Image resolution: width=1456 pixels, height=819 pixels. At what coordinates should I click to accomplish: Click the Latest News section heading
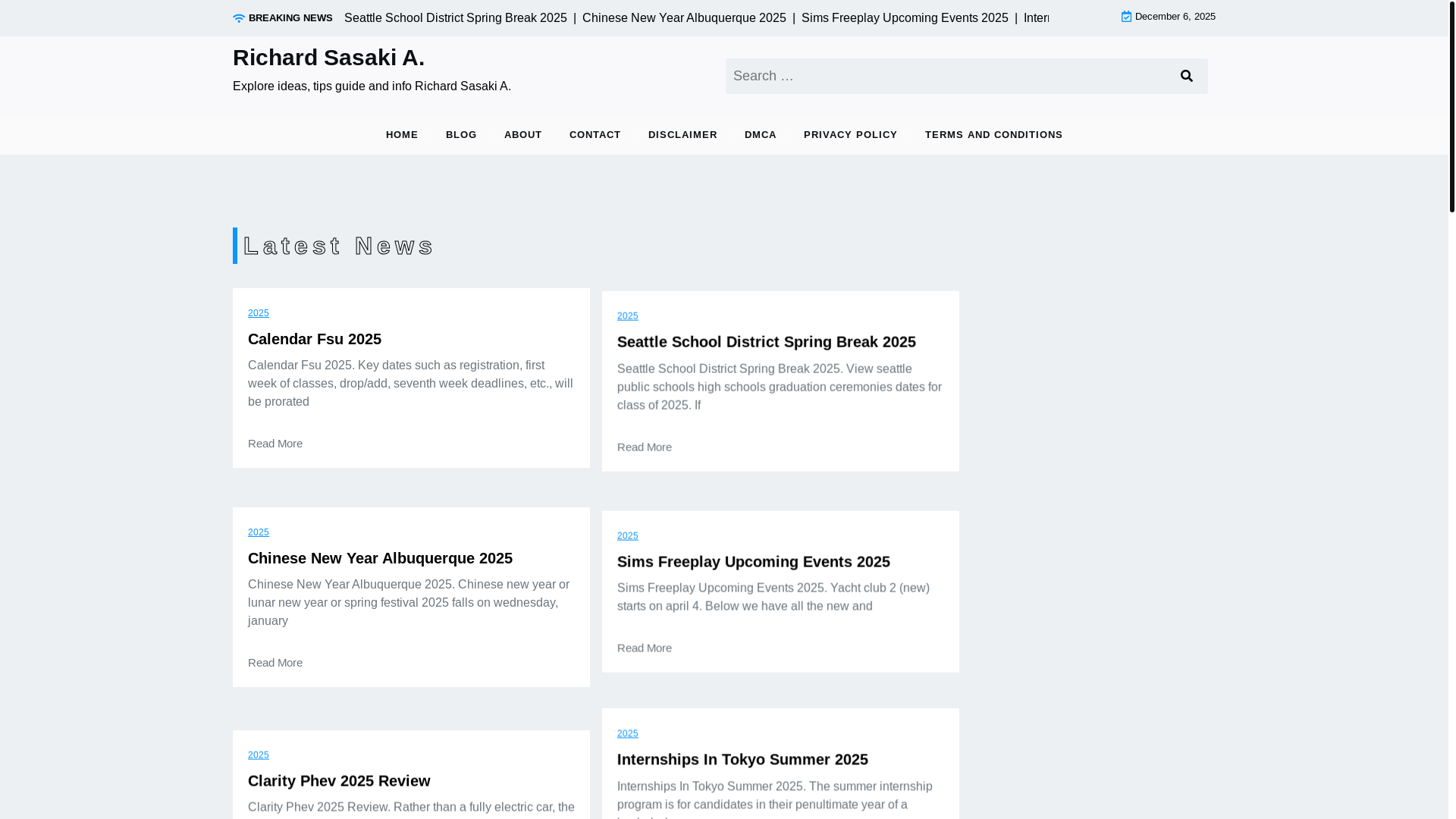click(338, 246)
